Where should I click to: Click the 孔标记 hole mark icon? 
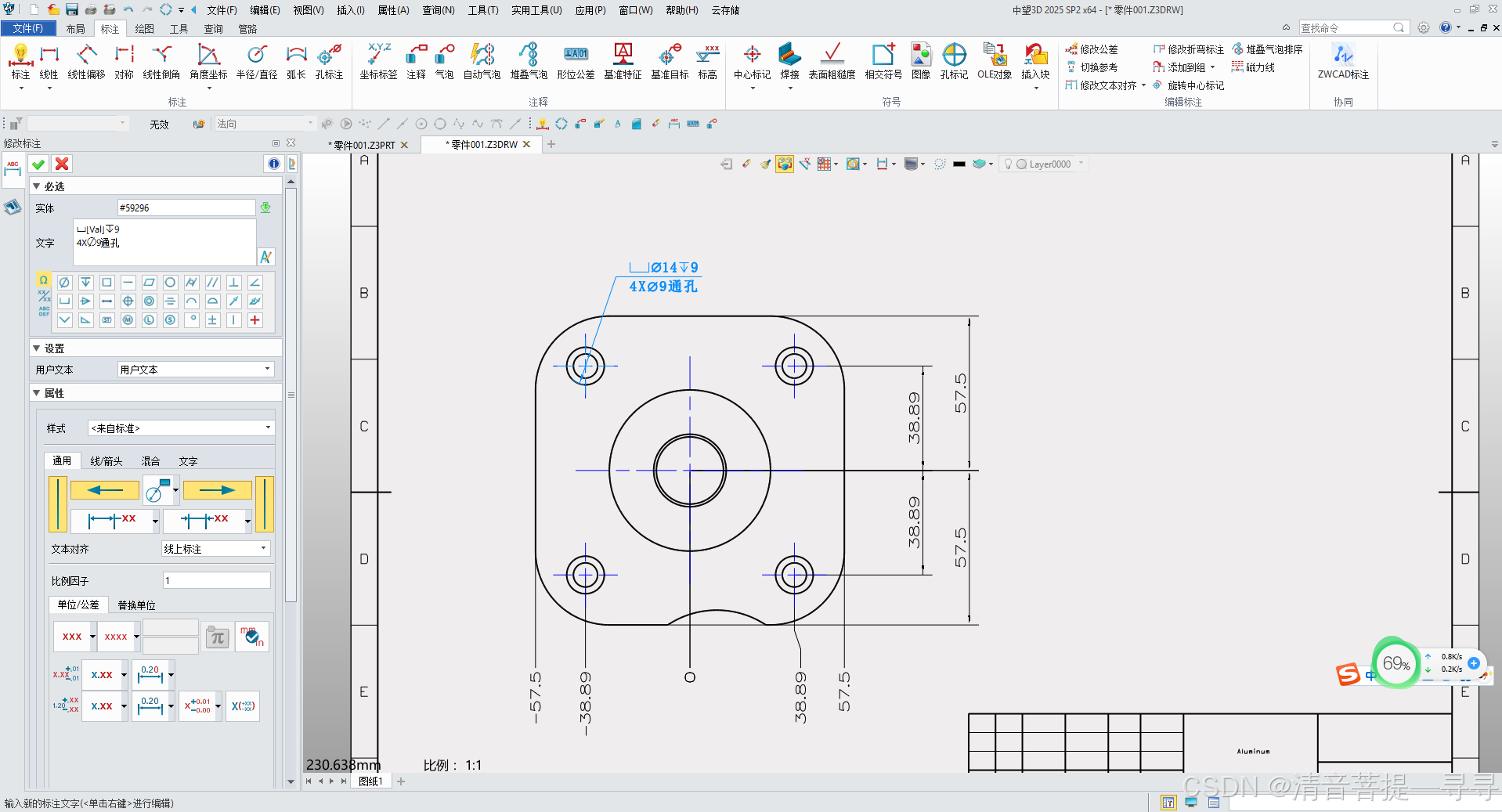point(954,62)
